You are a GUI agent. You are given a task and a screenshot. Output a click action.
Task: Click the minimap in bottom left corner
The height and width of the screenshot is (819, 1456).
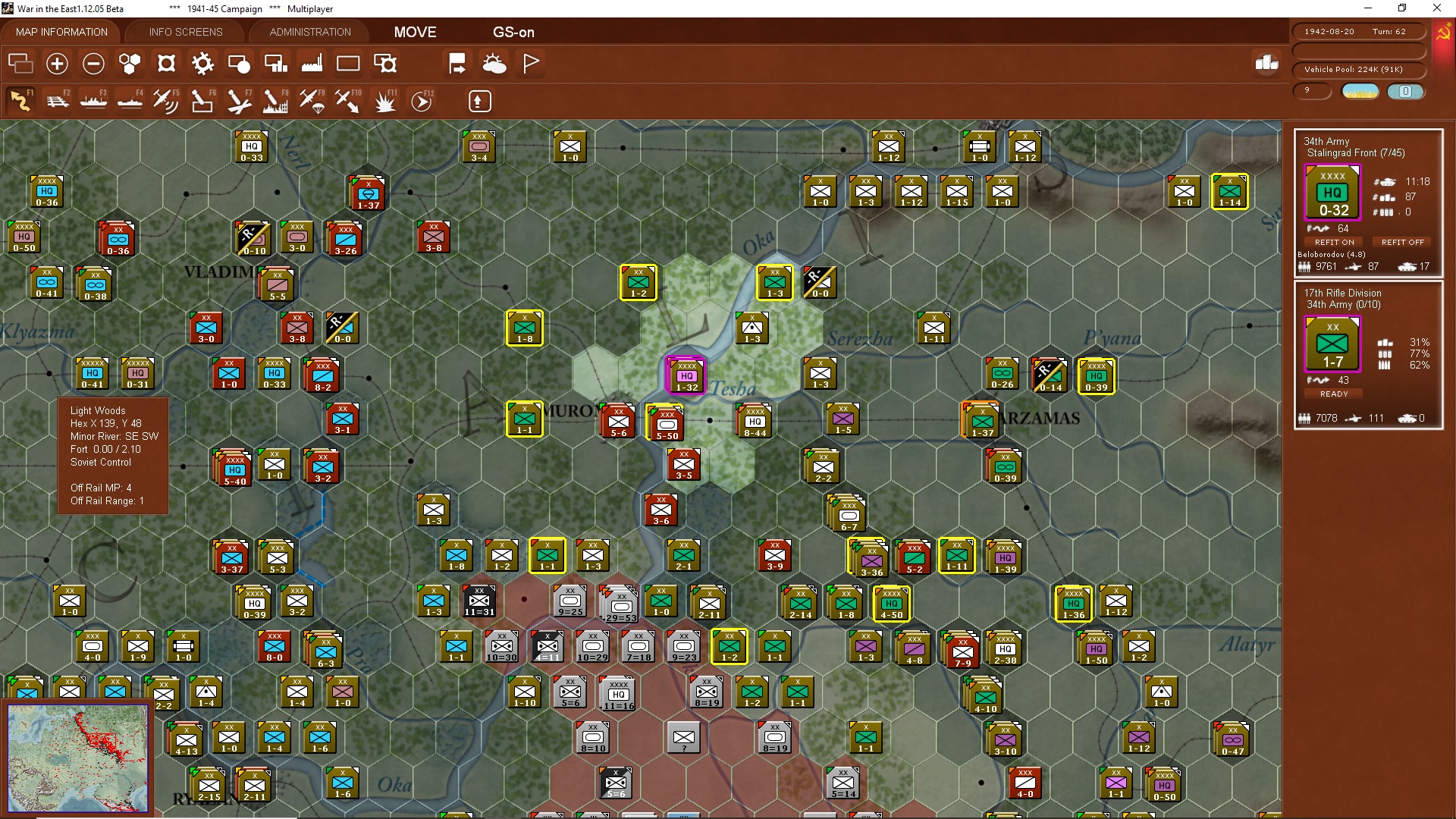(77, 757)
